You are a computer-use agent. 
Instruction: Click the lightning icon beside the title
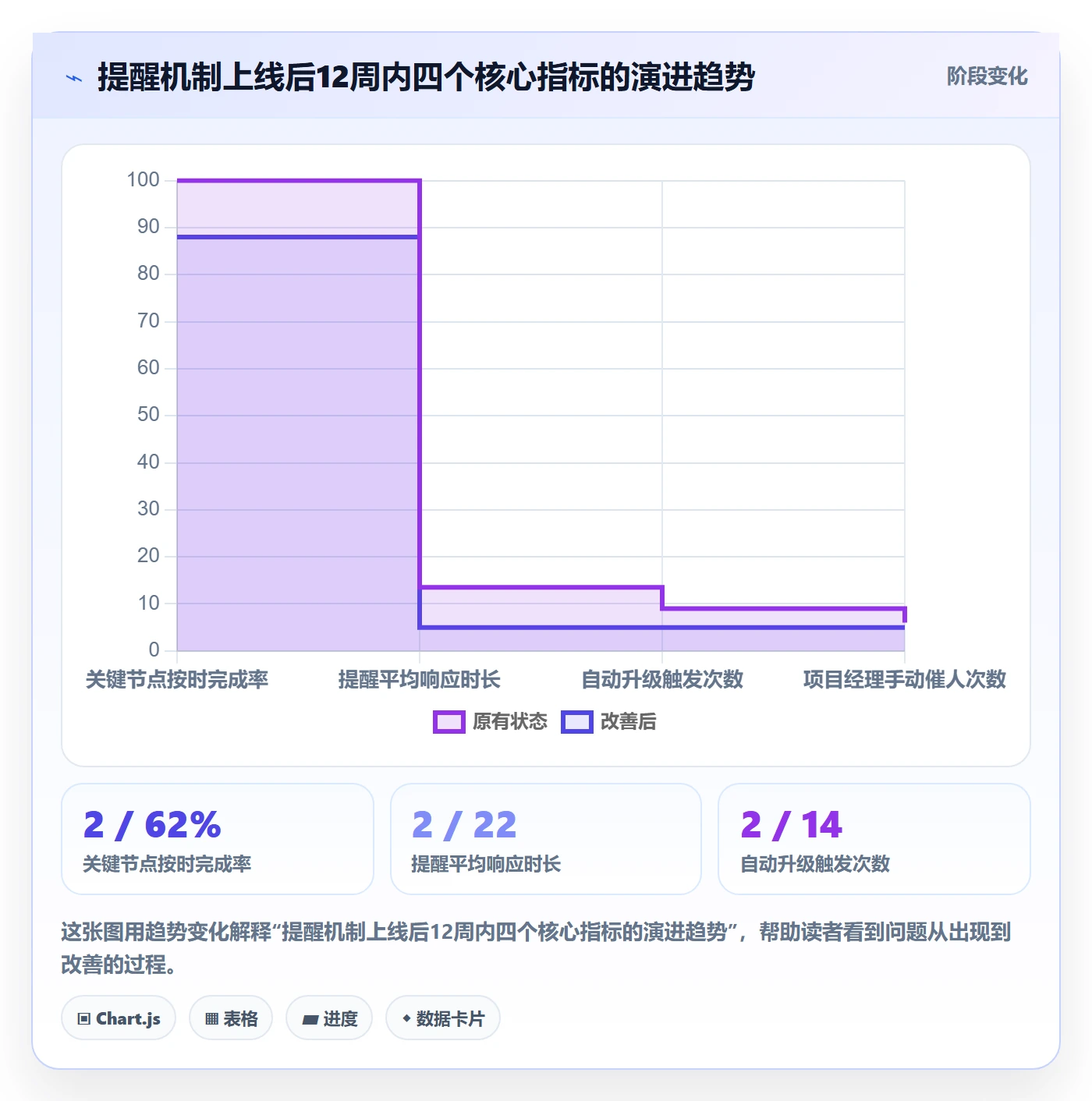(74, 78)
